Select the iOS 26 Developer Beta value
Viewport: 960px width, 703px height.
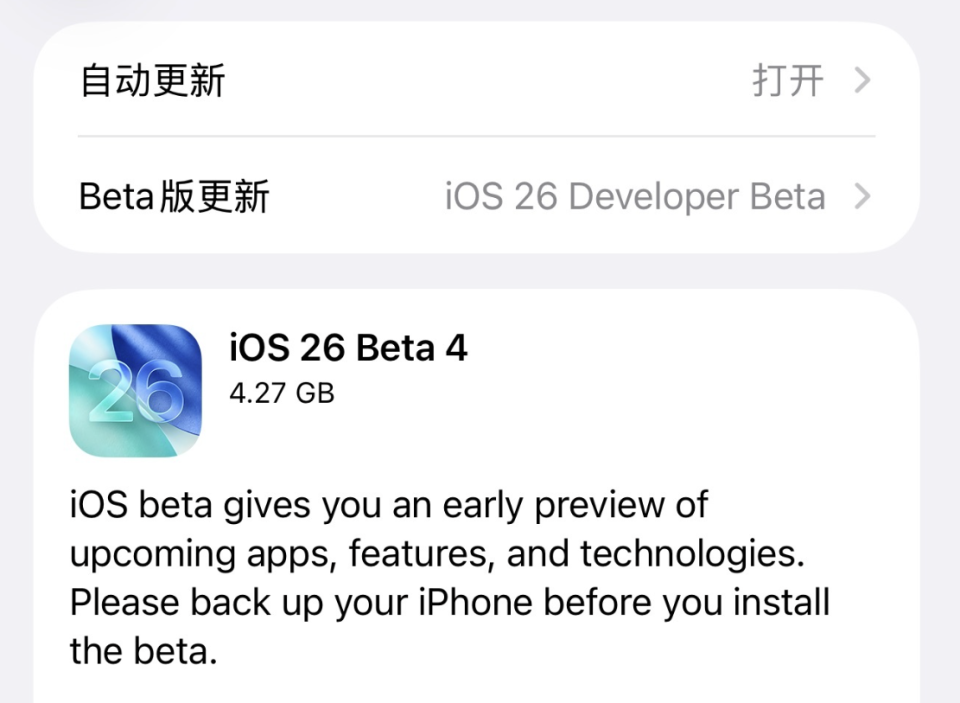(635, 197)
